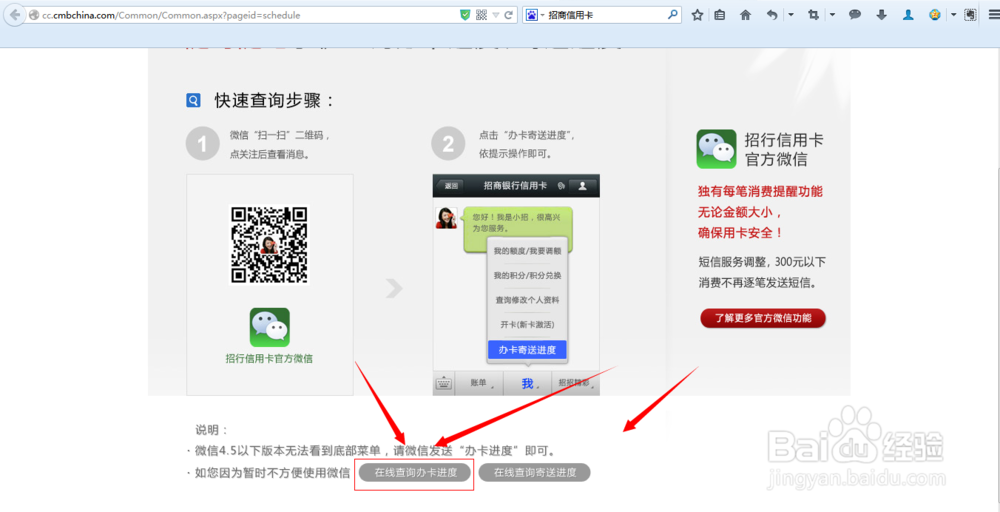Click the text 微信"扫一扫"二维码
The image size is (1000, 512).
[x=280, y=136]
